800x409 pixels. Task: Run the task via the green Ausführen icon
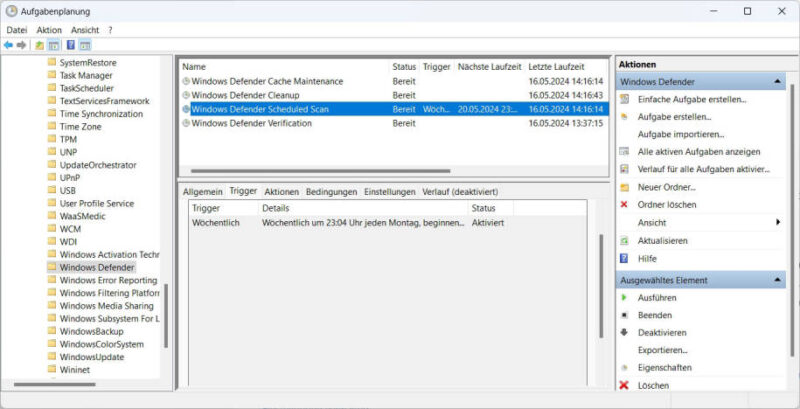pyautogui.click(x=625, y=297)
